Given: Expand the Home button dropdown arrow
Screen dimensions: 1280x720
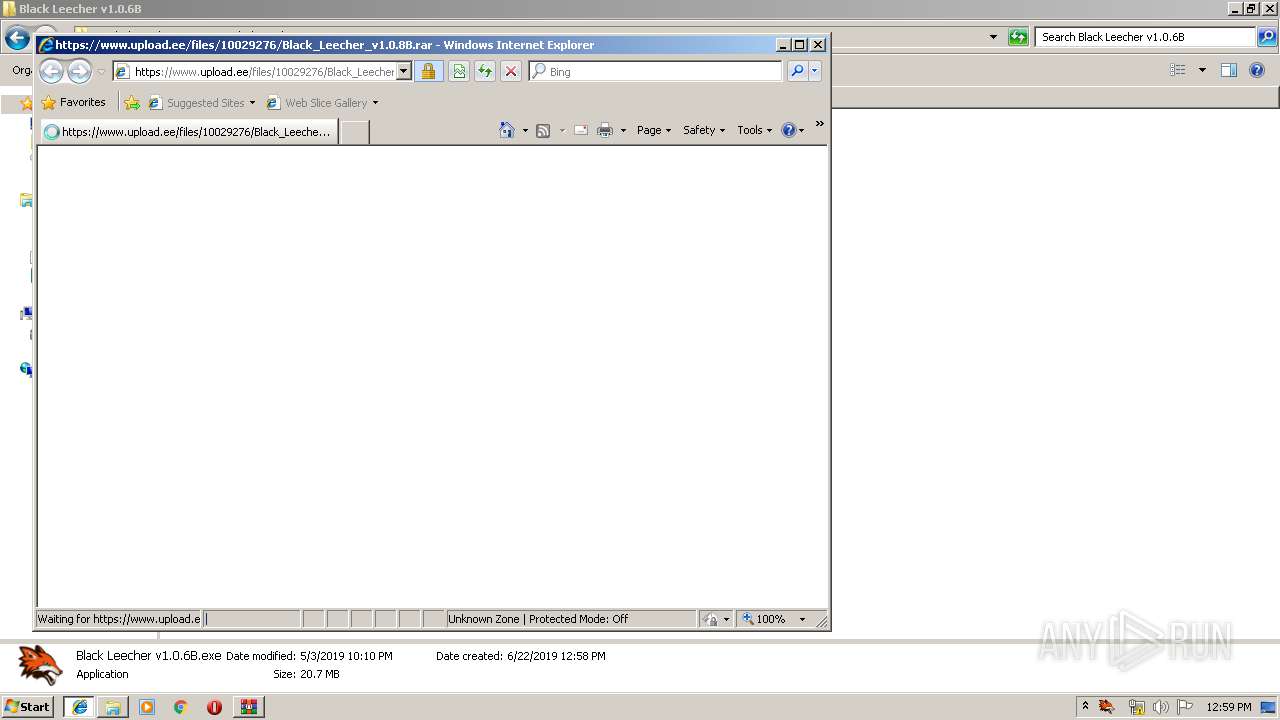Looking at the screenshot, I should pyautogui.click(x=525, y=130).
